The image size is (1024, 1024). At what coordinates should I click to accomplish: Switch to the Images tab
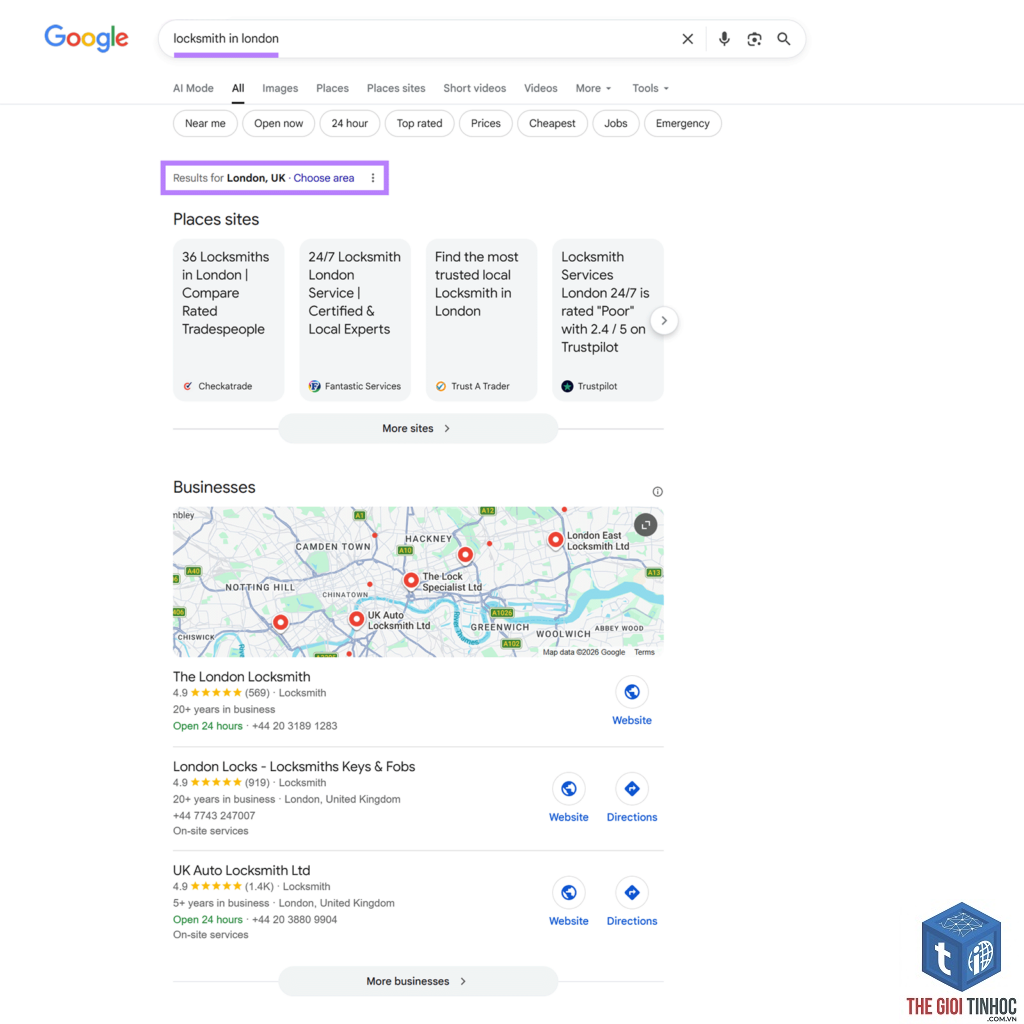pos(280,88)
